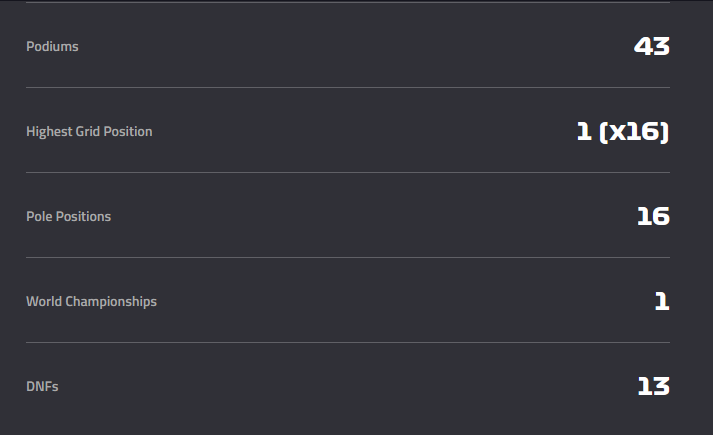Image resolution: width=713 pixels, height=435 pixels.
Task: Click divider between Highest Grid and Pole Positions
Action: 347,172
